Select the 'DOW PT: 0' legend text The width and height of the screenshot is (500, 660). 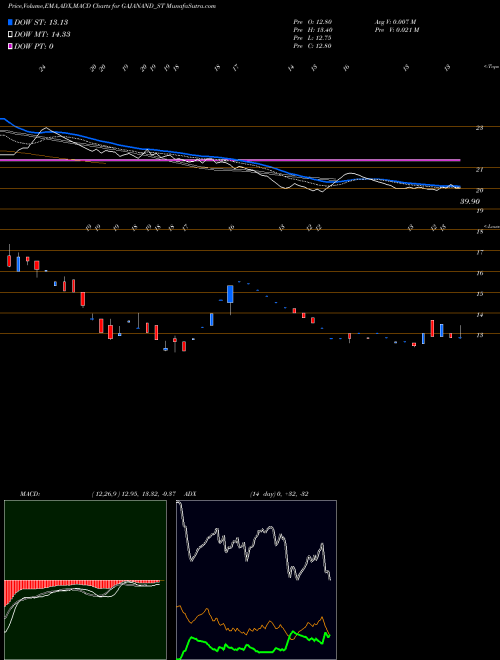point(34,46)
